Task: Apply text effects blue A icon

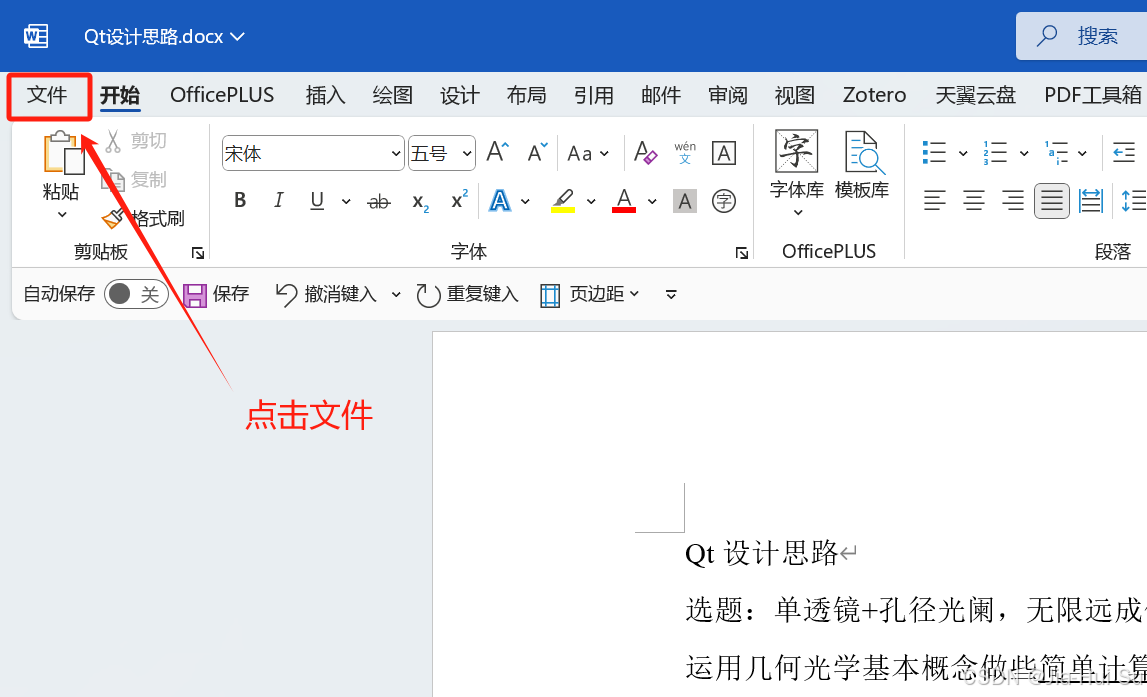Action: 500,200
